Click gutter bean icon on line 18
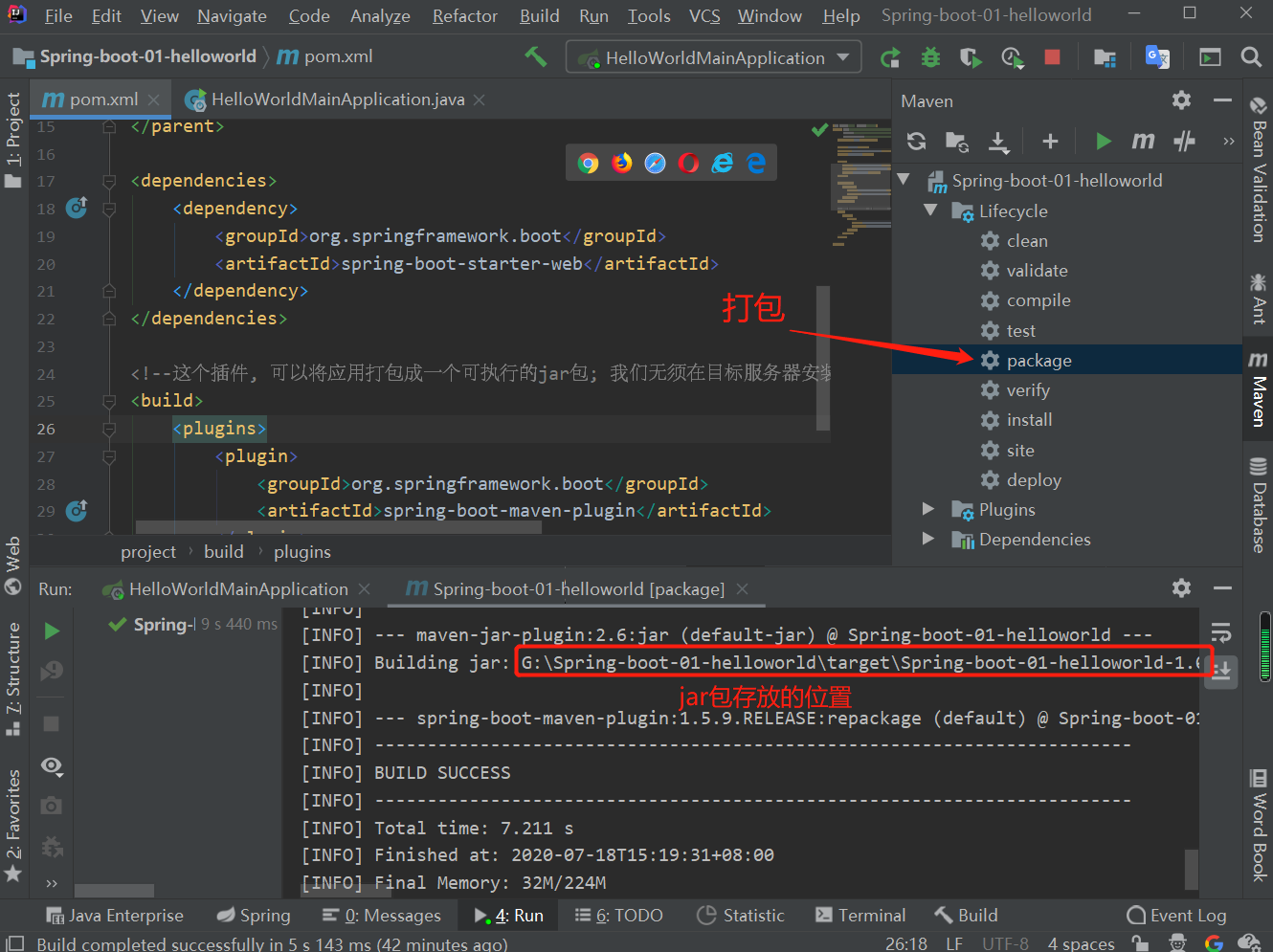1273x952 pixels. 77,208
